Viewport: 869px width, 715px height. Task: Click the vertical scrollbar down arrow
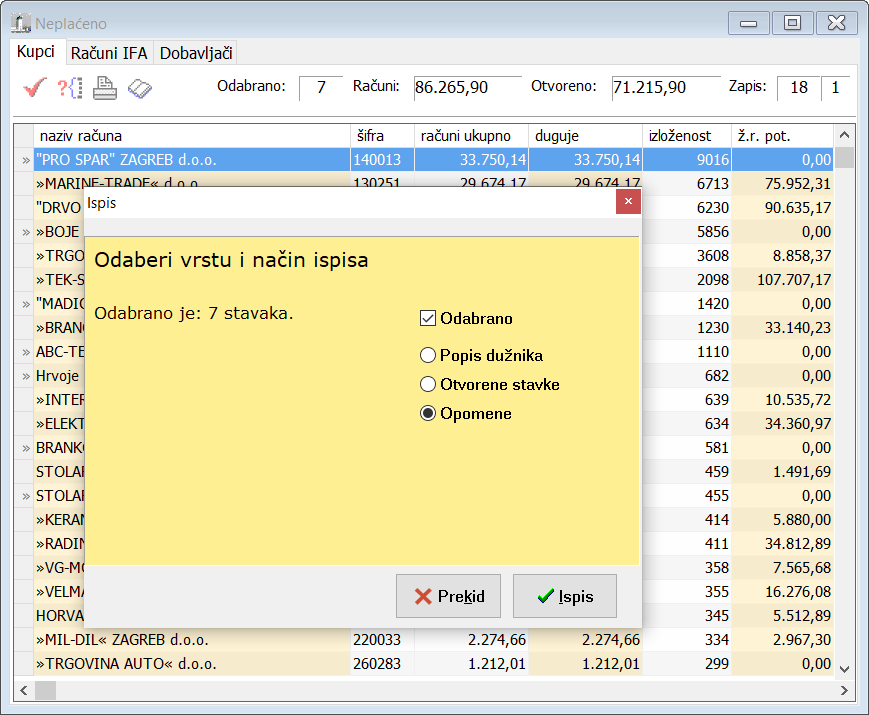[843, 668]
